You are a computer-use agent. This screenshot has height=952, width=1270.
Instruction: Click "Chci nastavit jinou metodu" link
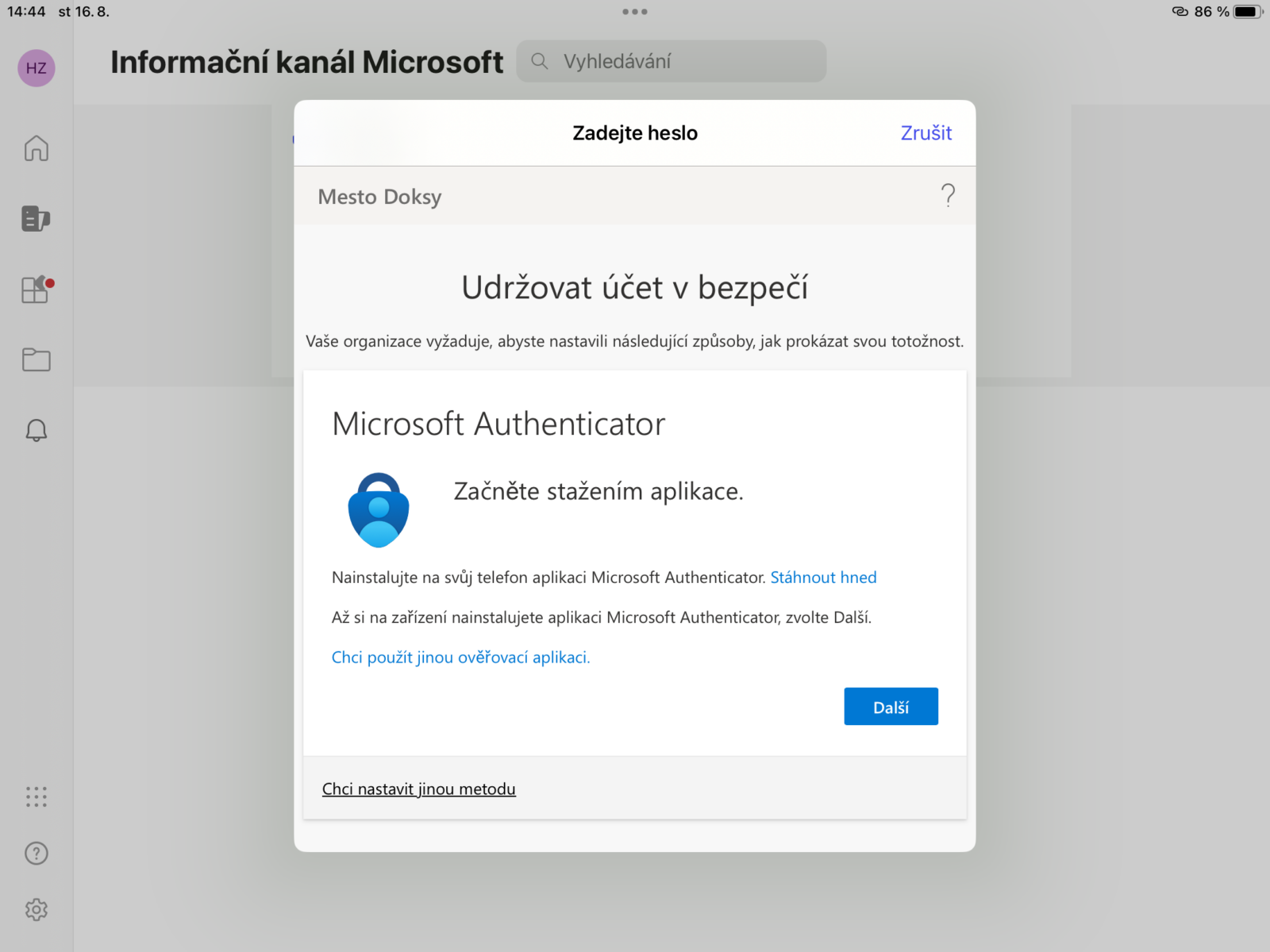[419, 789]
